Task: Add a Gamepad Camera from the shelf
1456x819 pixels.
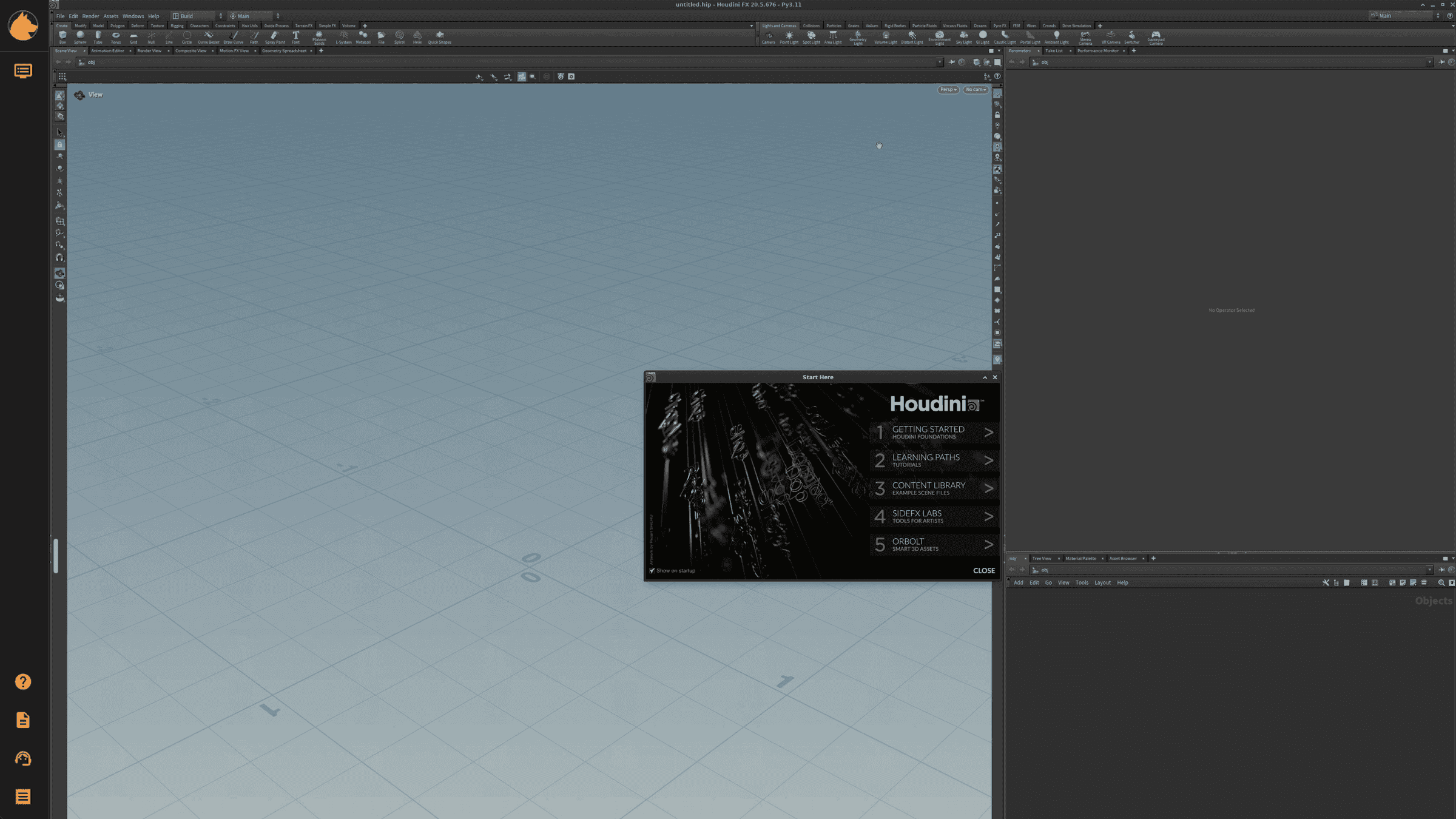Action: [1156, 38]
